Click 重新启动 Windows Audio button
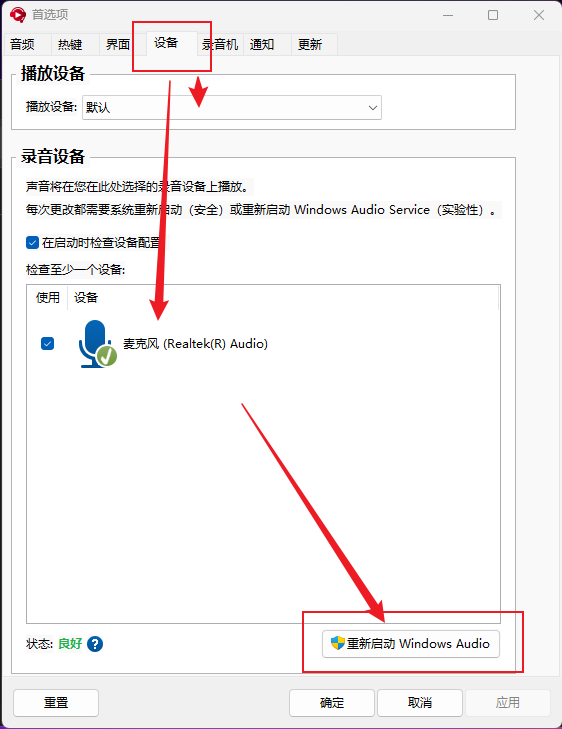The image size is (562, 729). click(x=411, y=644)
